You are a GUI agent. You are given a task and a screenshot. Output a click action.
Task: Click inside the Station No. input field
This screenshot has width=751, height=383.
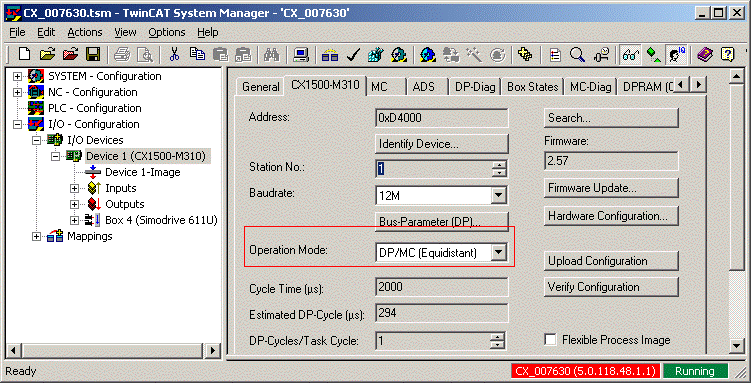coord(434,169)
